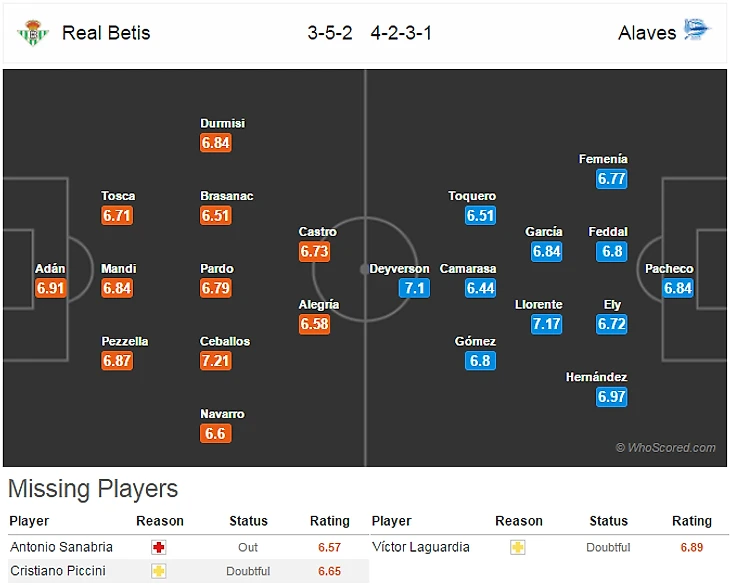This screenshot has height=585, width=730.
Task: Click Cristiano Piccini's yellow doubtful icon
Action: point(159,571)
